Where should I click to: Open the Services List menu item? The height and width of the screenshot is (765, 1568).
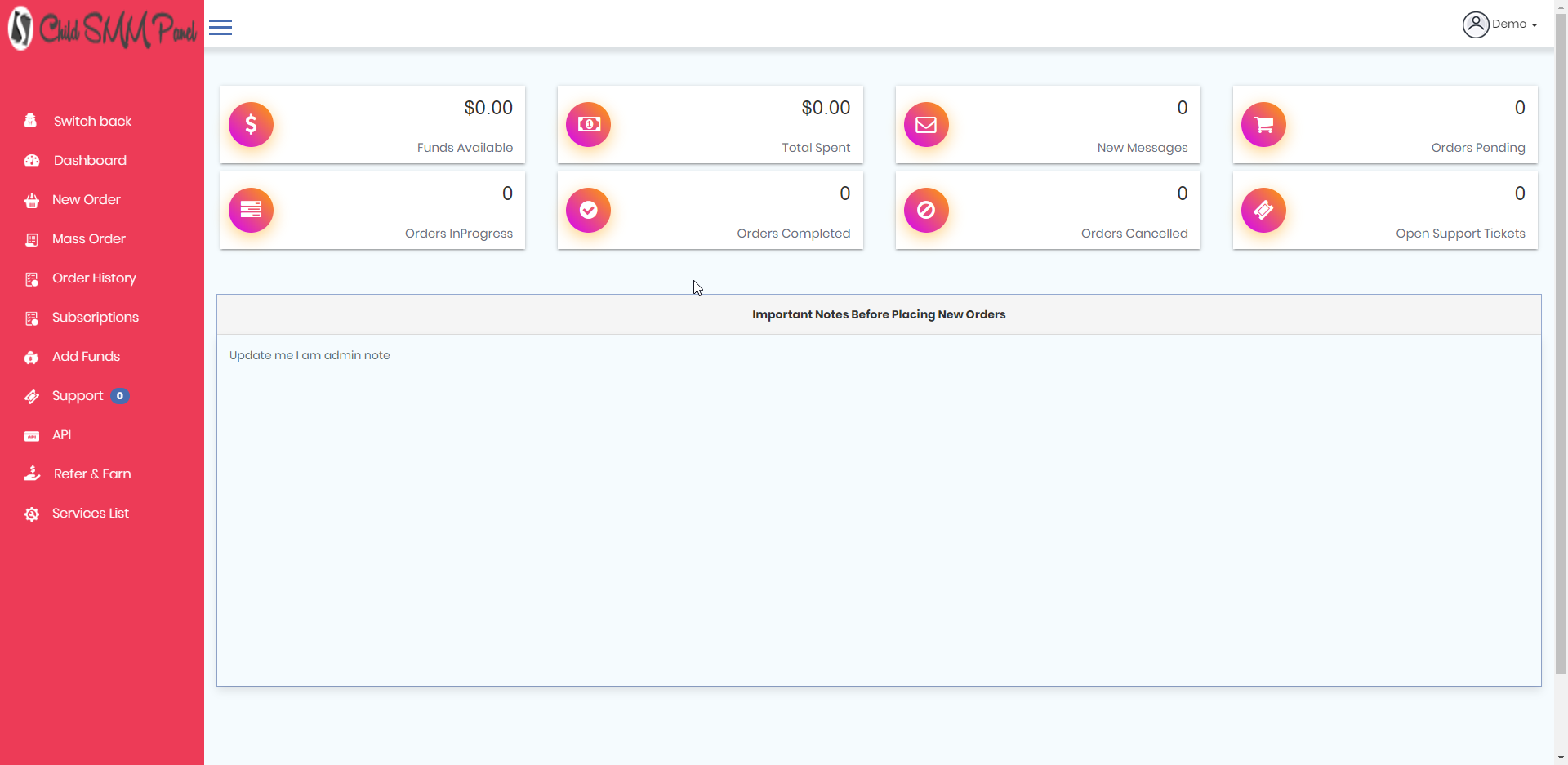(x=90, y=514)
